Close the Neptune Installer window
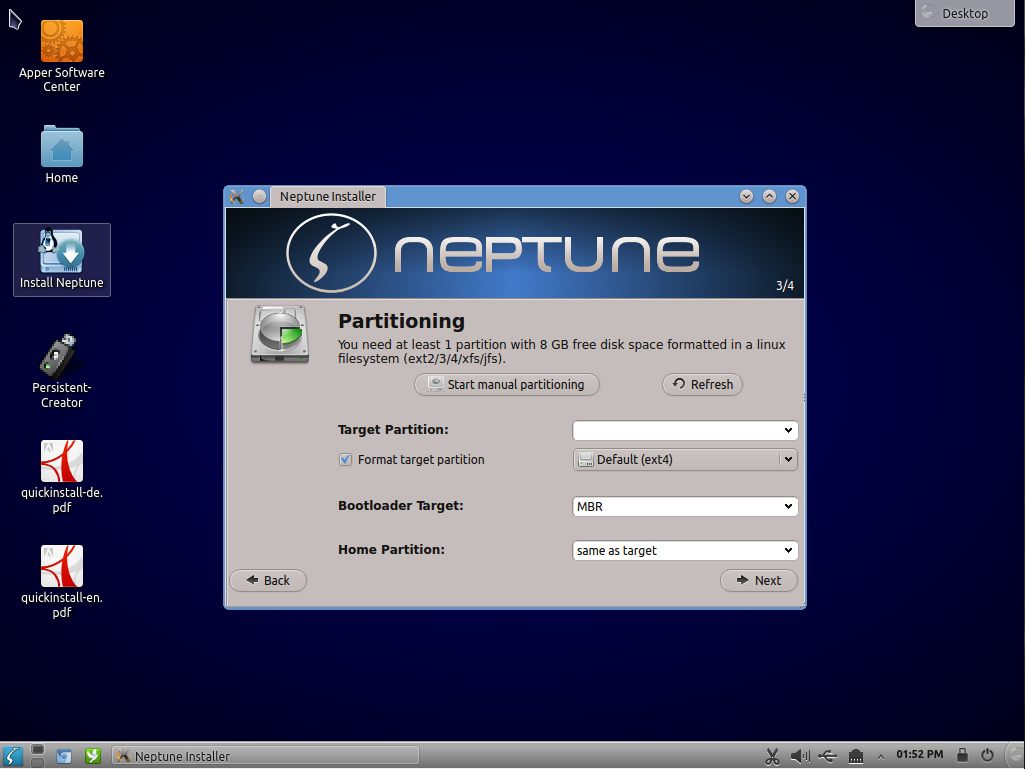This screenshot has width=1025, height=769. 792,196
